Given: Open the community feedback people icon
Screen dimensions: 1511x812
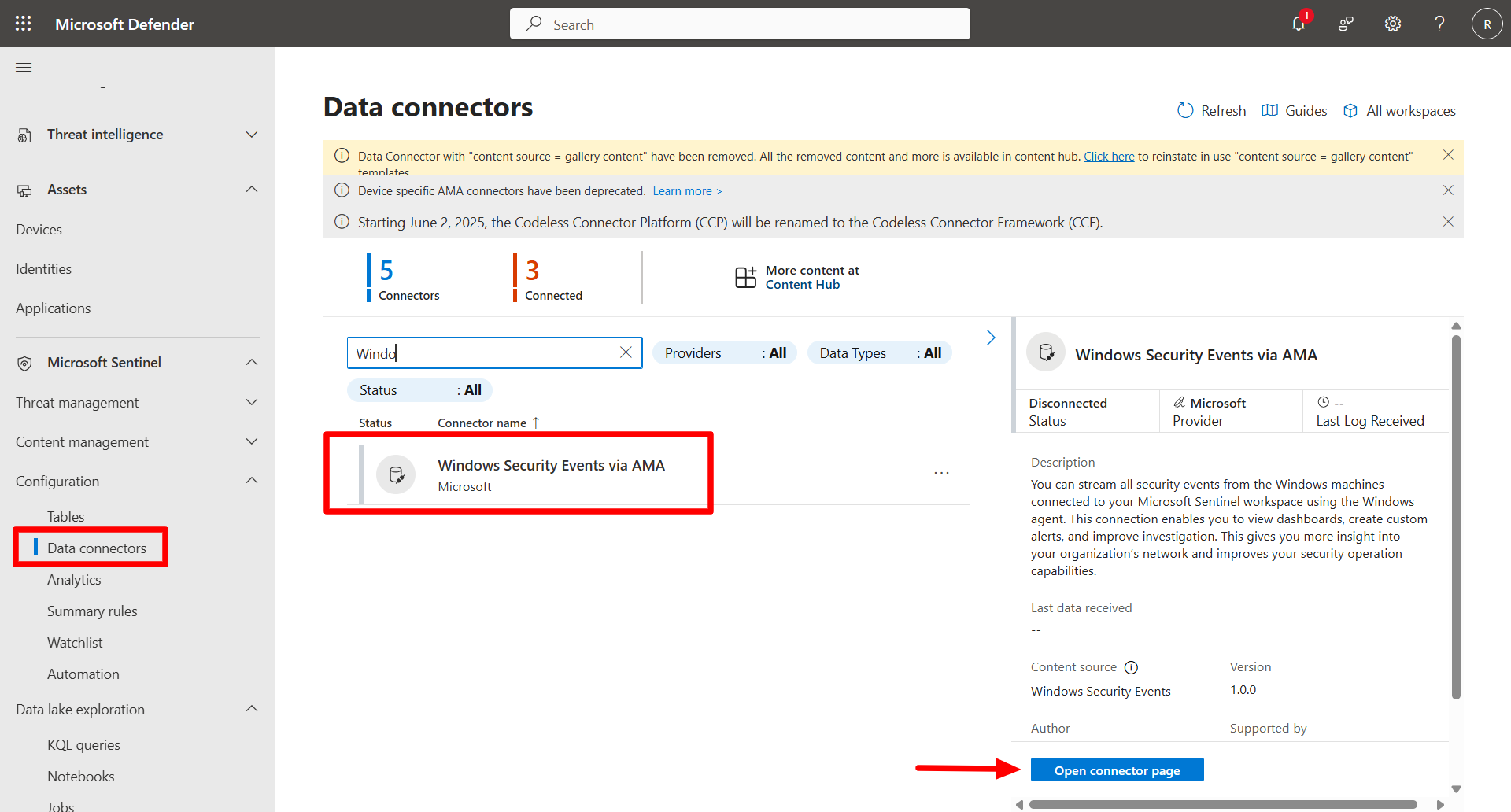Looking at the screenshot, I should click(1346, 24).
